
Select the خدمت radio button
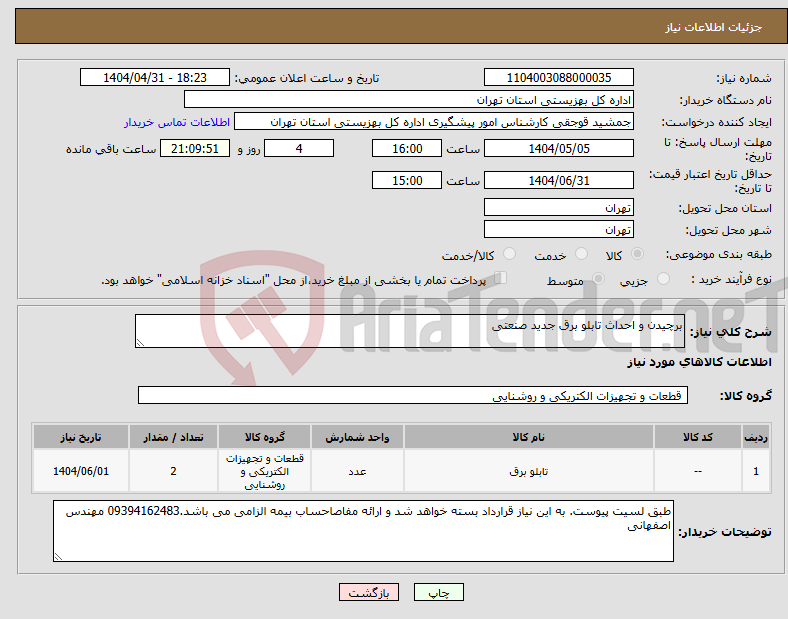581,254
